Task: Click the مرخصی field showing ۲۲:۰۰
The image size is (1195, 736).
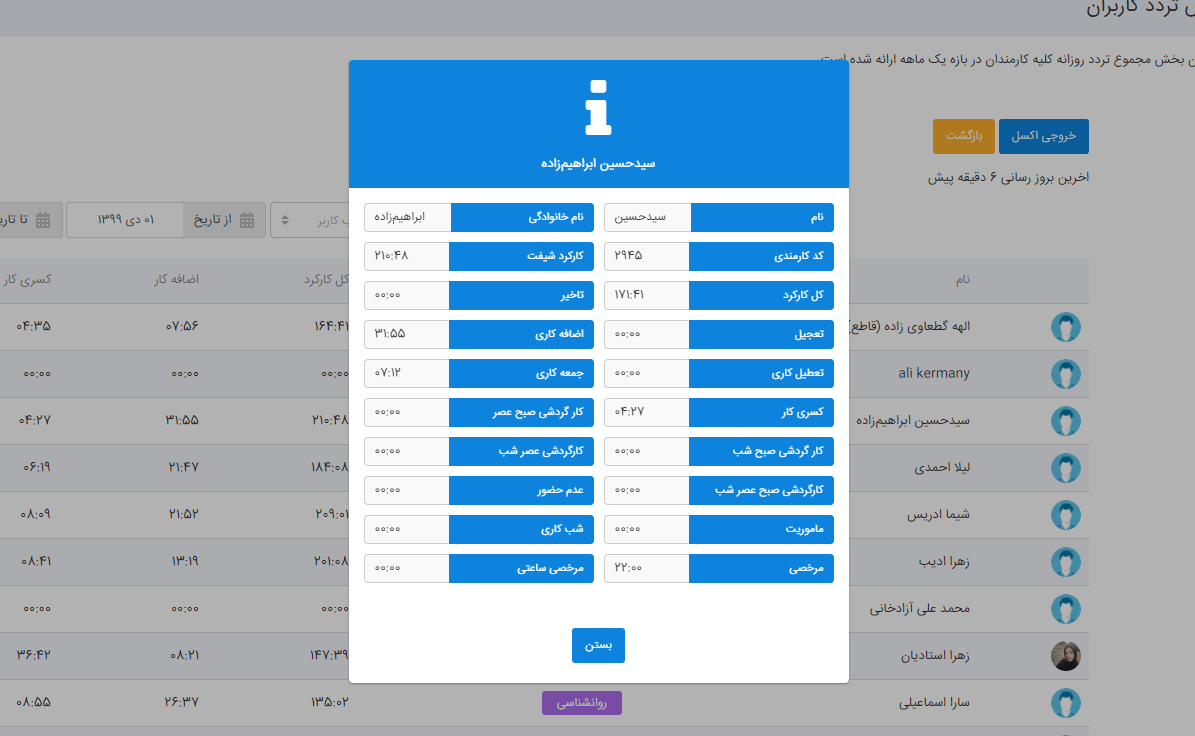Action: click(646, 568)
